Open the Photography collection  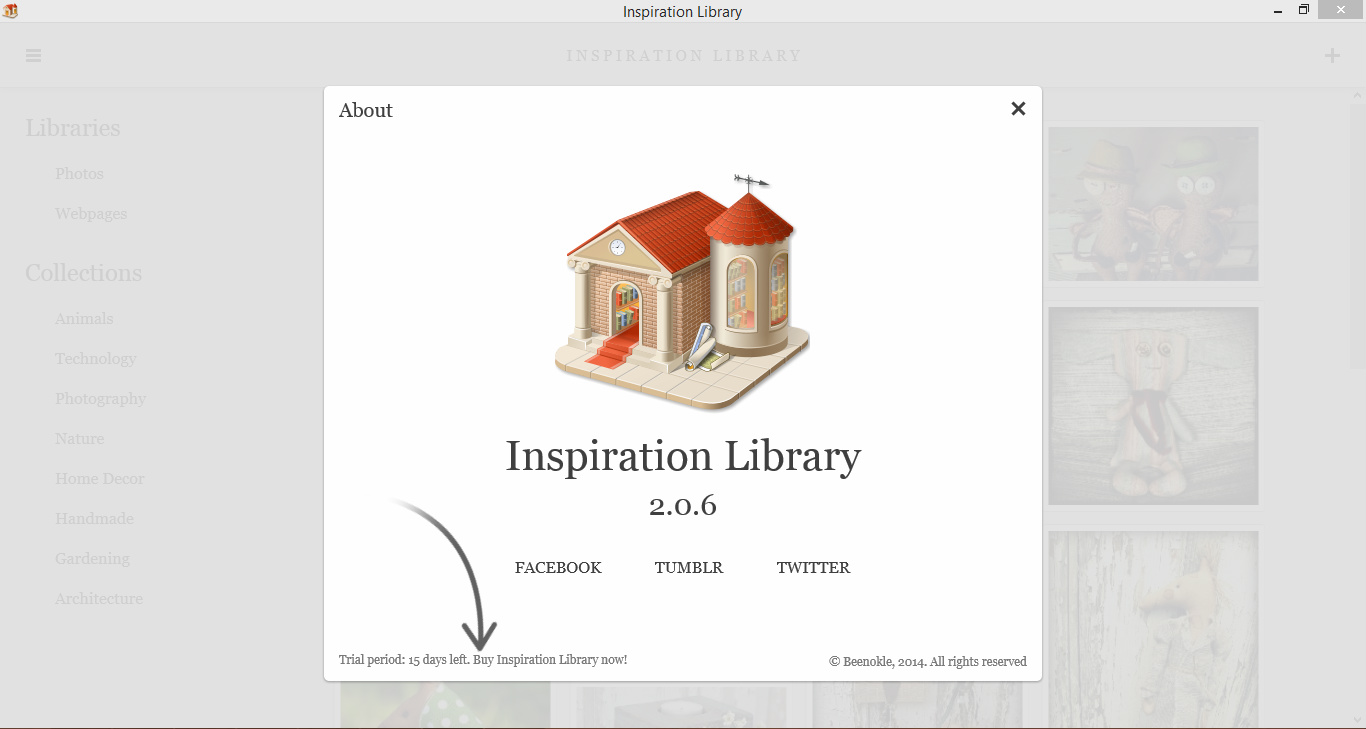[x=100, y=399]
